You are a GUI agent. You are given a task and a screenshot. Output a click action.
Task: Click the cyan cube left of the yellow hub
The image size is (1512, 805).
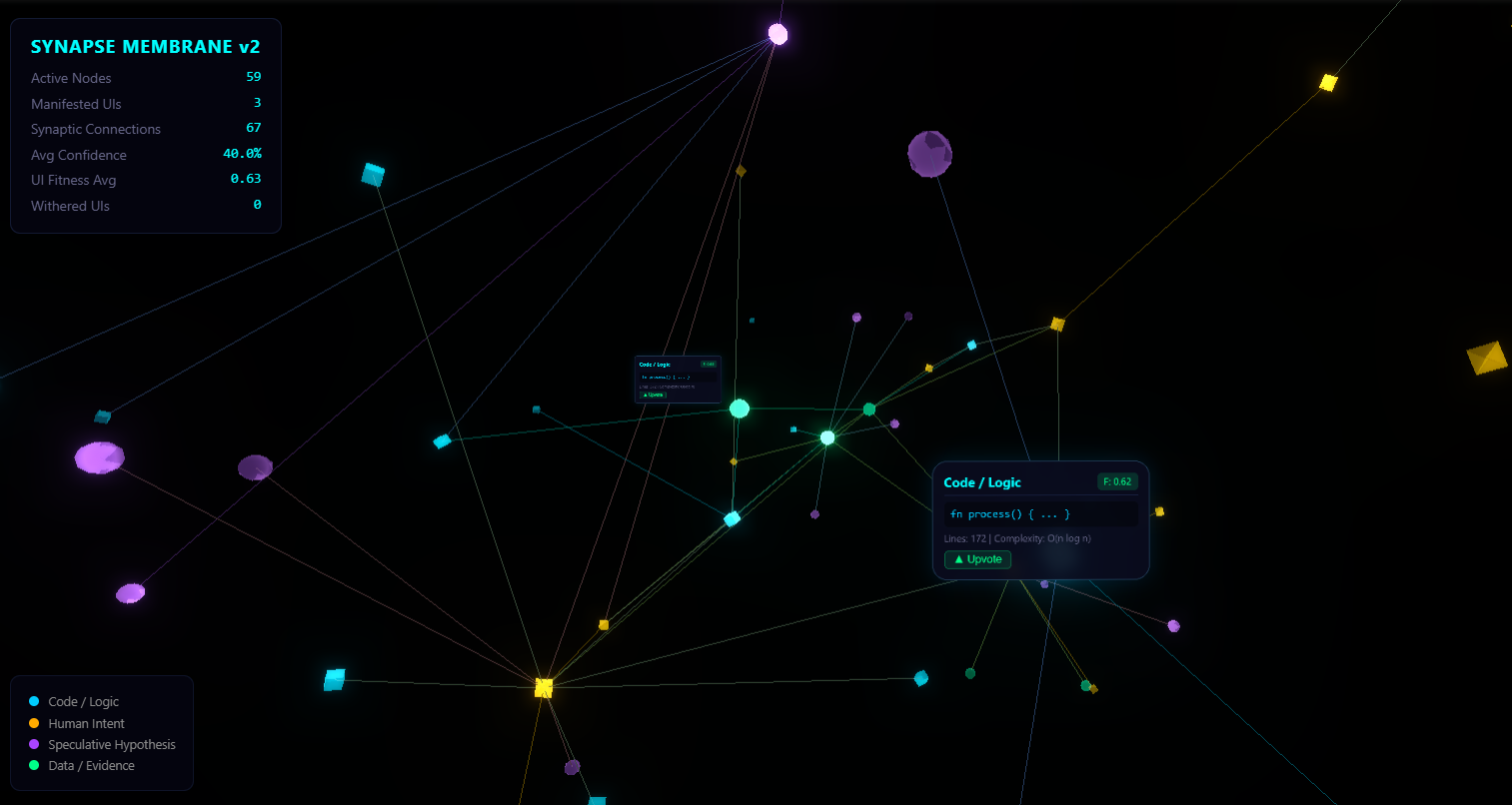[x=335, y=680]
